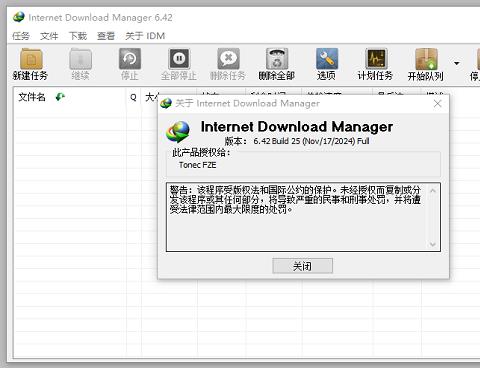
Task: Click the 关闭 button in About dialog
Action: [302, 266]
